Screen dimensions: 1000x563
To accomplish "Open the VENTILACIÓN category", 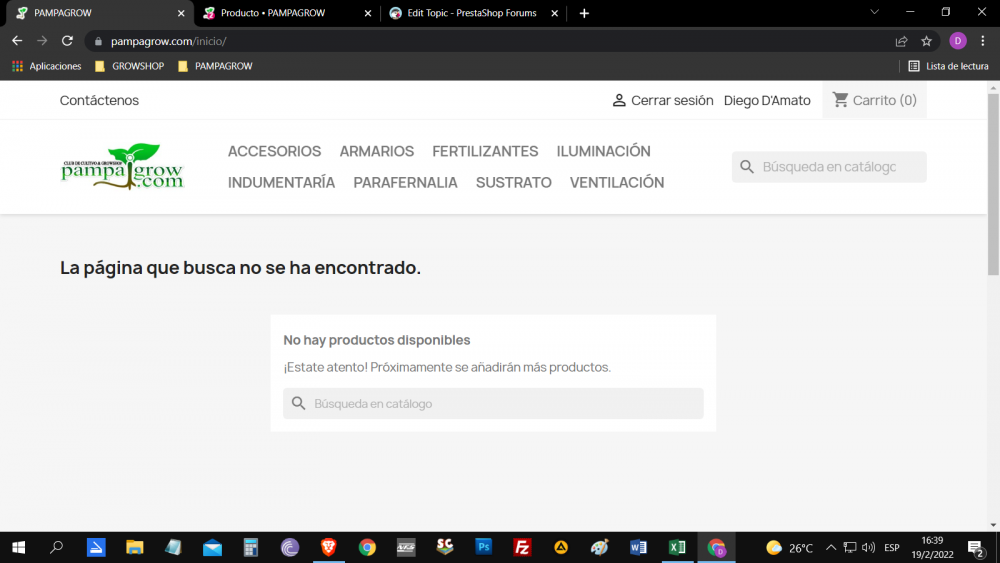I will point(617,182).
